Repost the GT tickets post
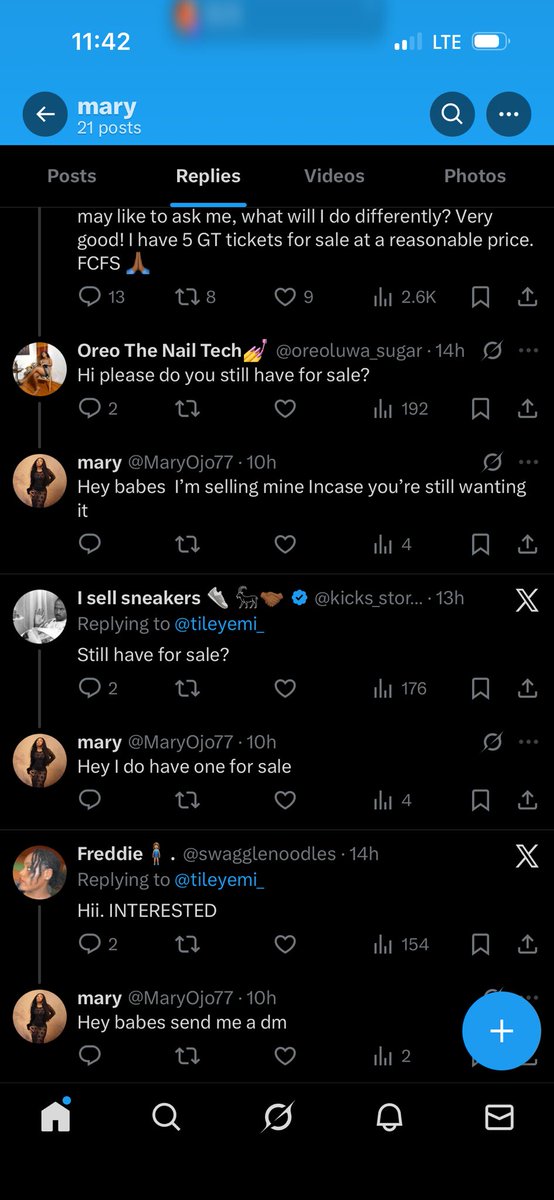This screenshot has height=1200, width=554. (x=187, y=297)
